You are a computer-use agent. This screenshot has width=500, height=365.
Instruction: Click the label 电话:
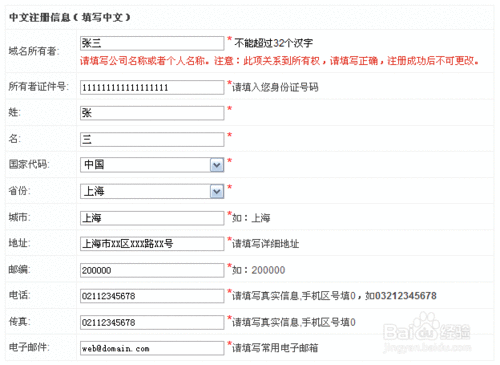pyautogui.click(x=19, y=295)
